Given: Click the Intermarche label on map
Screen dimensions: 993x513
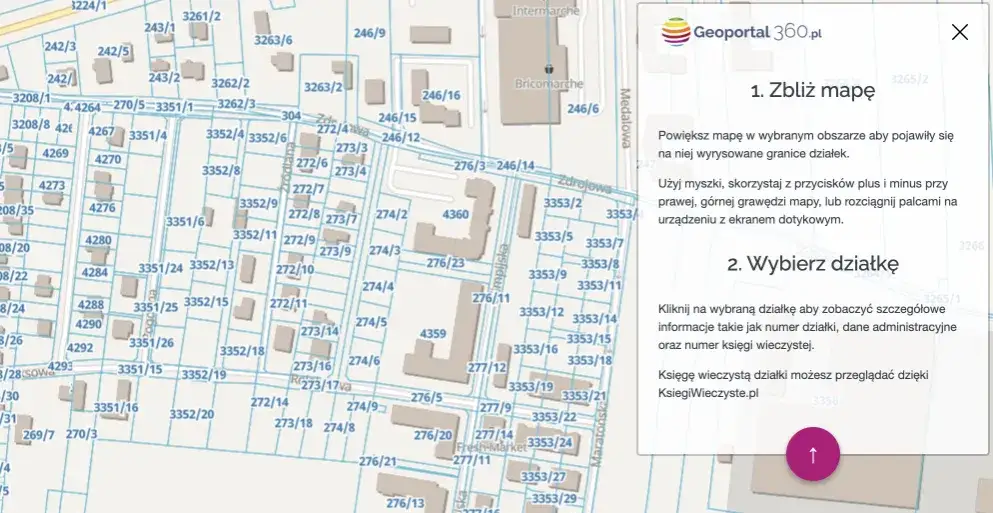Looking at the screenshot, I should [x=547, y=11].
